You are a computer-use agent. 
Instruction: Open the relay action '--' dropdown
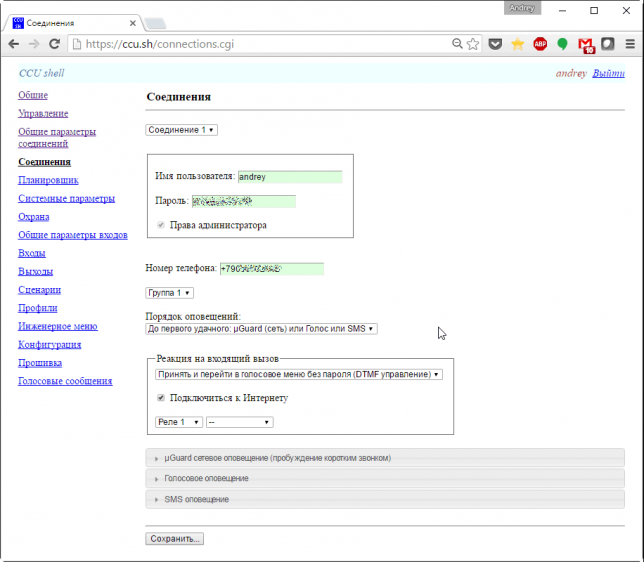coord(239,422)
